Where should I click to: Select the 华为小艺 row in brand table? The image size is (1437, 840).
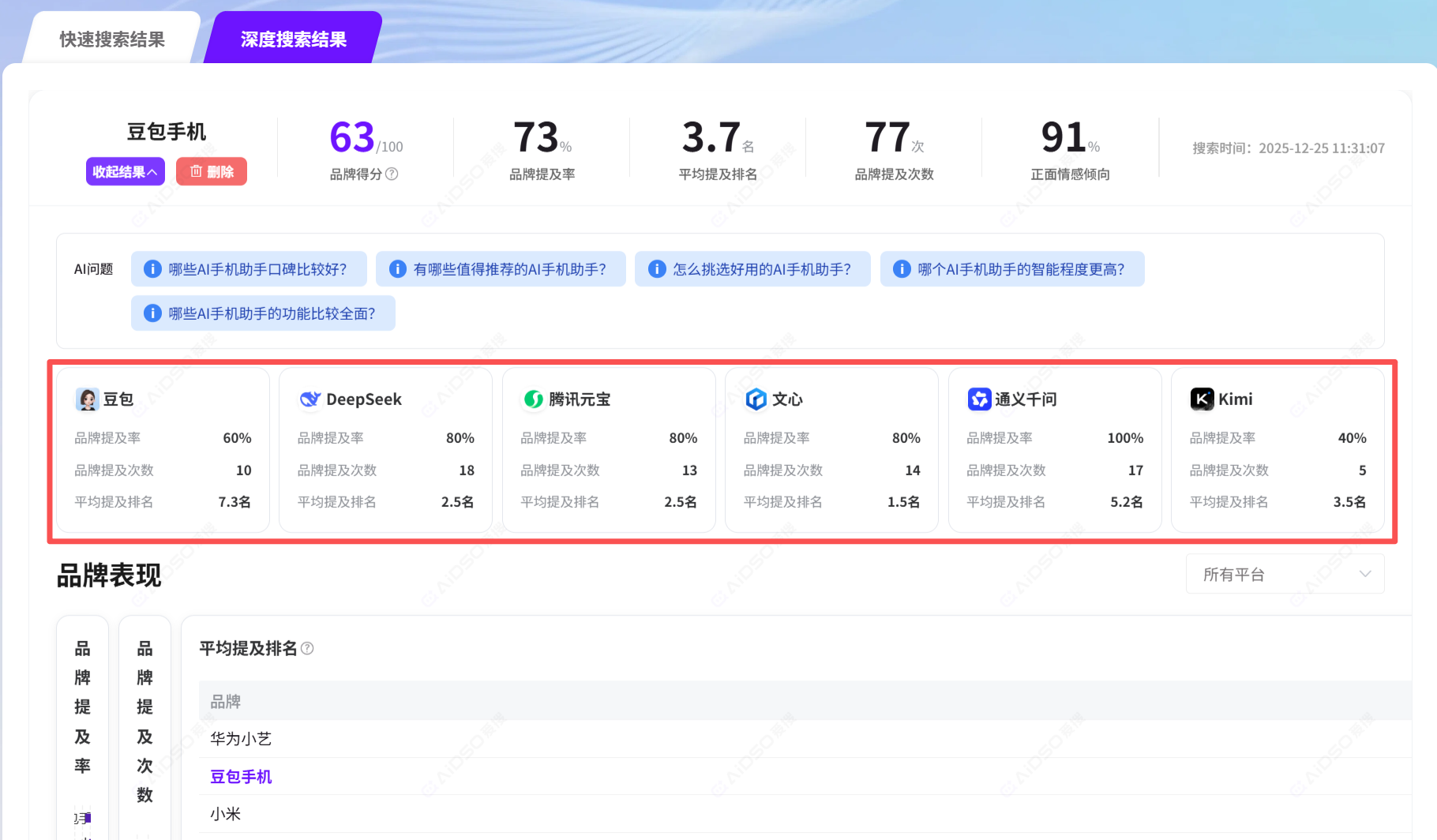241,739
